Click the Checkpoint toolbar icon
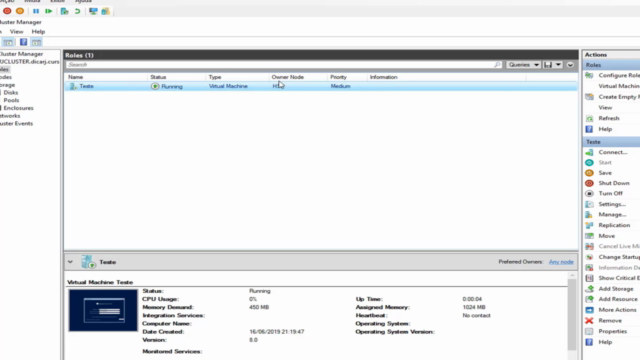The image size is (640, 360). tap(64, 11)
